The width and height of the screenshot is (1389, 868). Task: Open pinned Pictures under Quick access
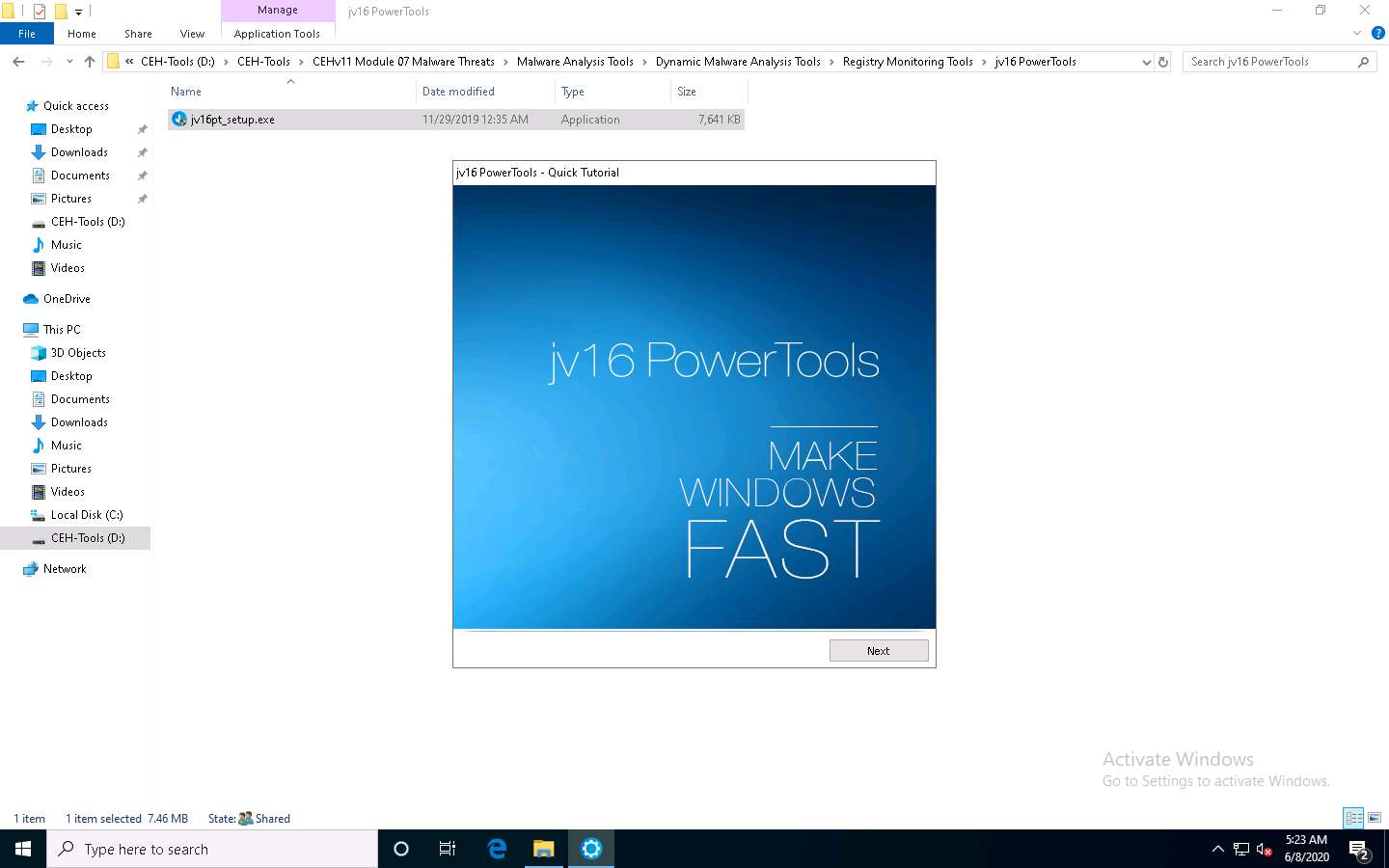(x=71, y=199)
